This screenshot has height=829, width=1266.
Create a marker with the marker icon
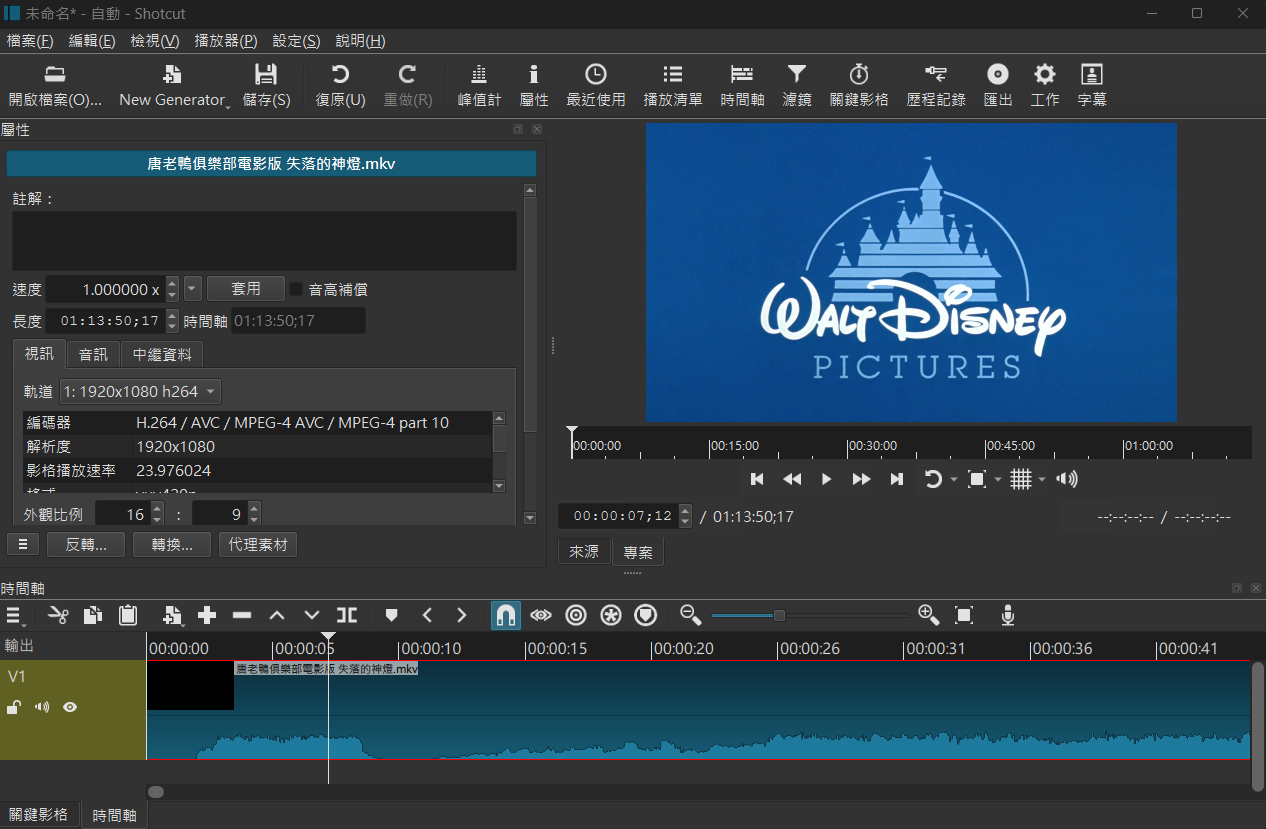391,615
